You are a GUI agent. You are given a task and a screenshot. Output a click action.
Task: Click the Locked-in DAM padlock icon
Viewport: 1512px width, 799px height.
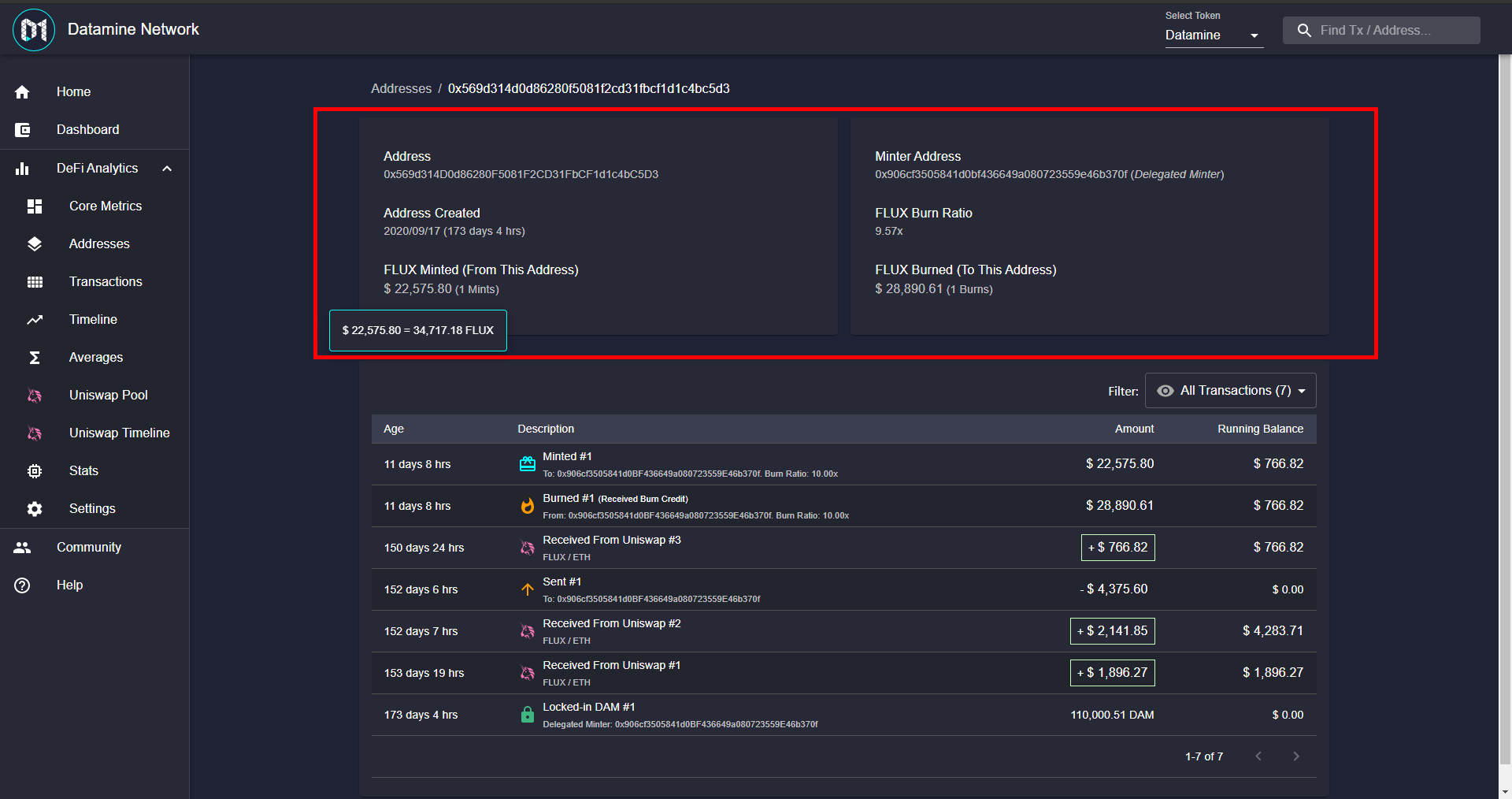(528, 715)
